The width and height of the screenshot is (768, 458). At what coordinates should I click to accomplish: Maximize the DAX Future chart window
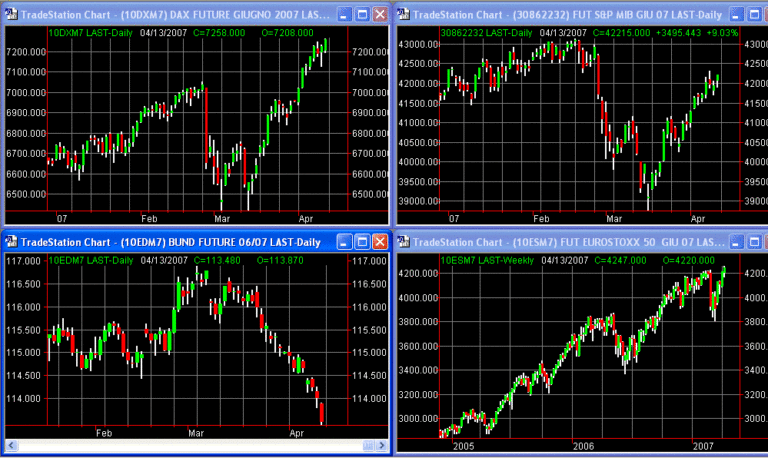point(362,14)
